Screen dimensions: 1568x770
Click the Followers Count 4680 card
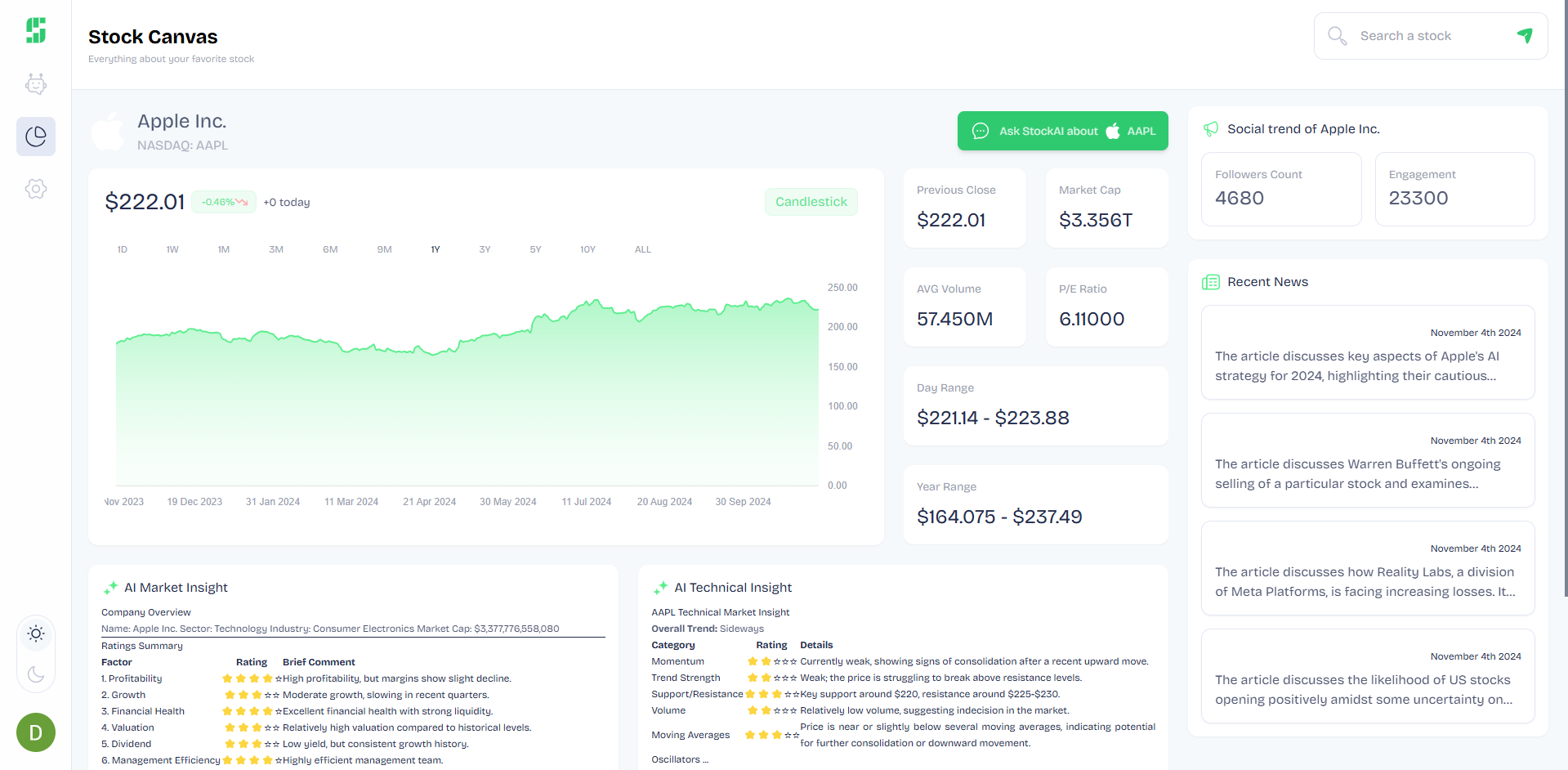[1281, 189]
